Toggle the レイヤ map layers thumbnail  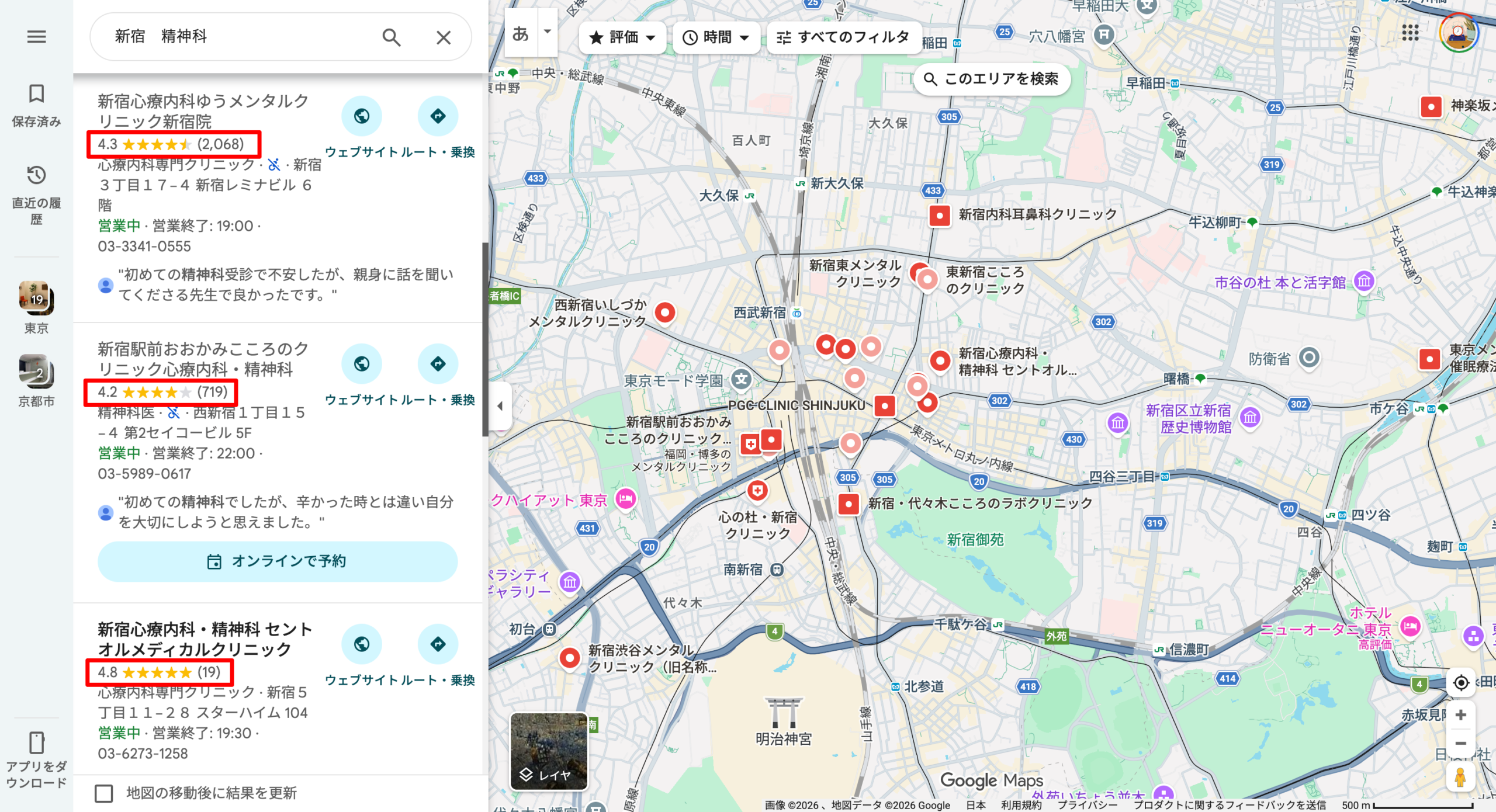pyautogui.click(x=548, y=751)
